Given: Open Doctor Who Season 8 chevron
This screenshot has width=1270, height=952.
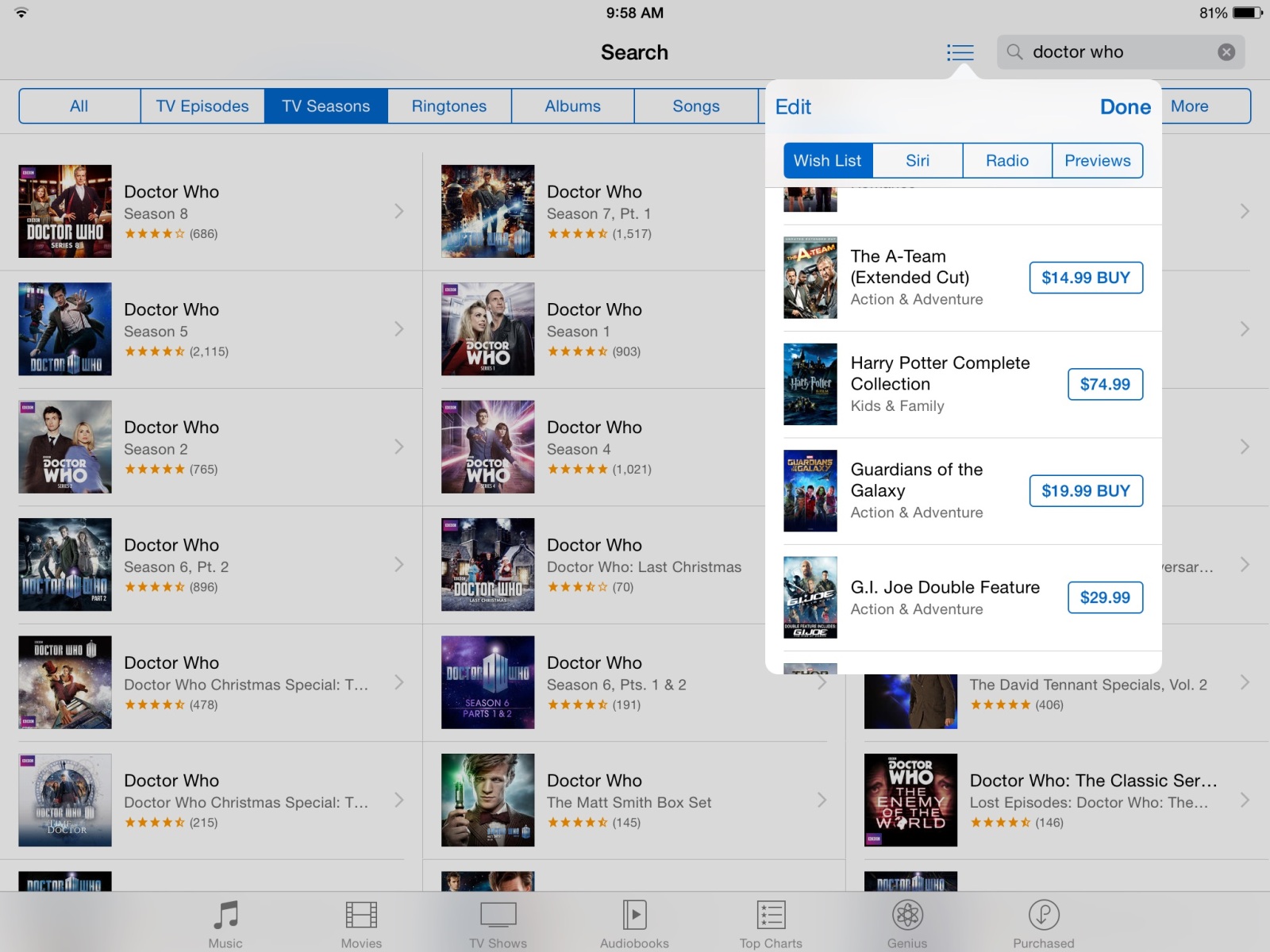Looking at the screenshot, I should [399, 211].
